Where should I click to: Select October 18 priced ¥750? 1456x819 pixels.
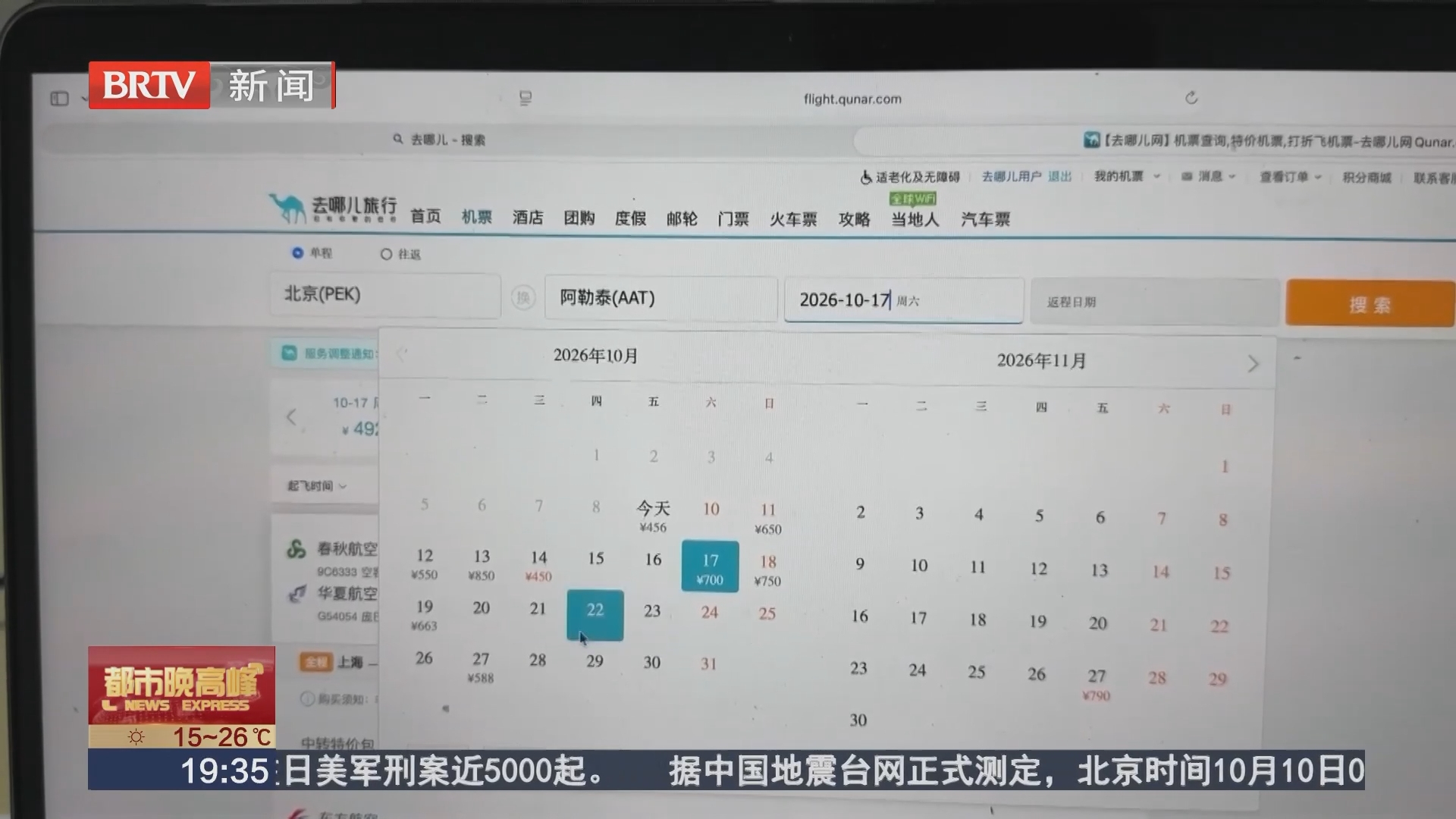pos(767,570)
